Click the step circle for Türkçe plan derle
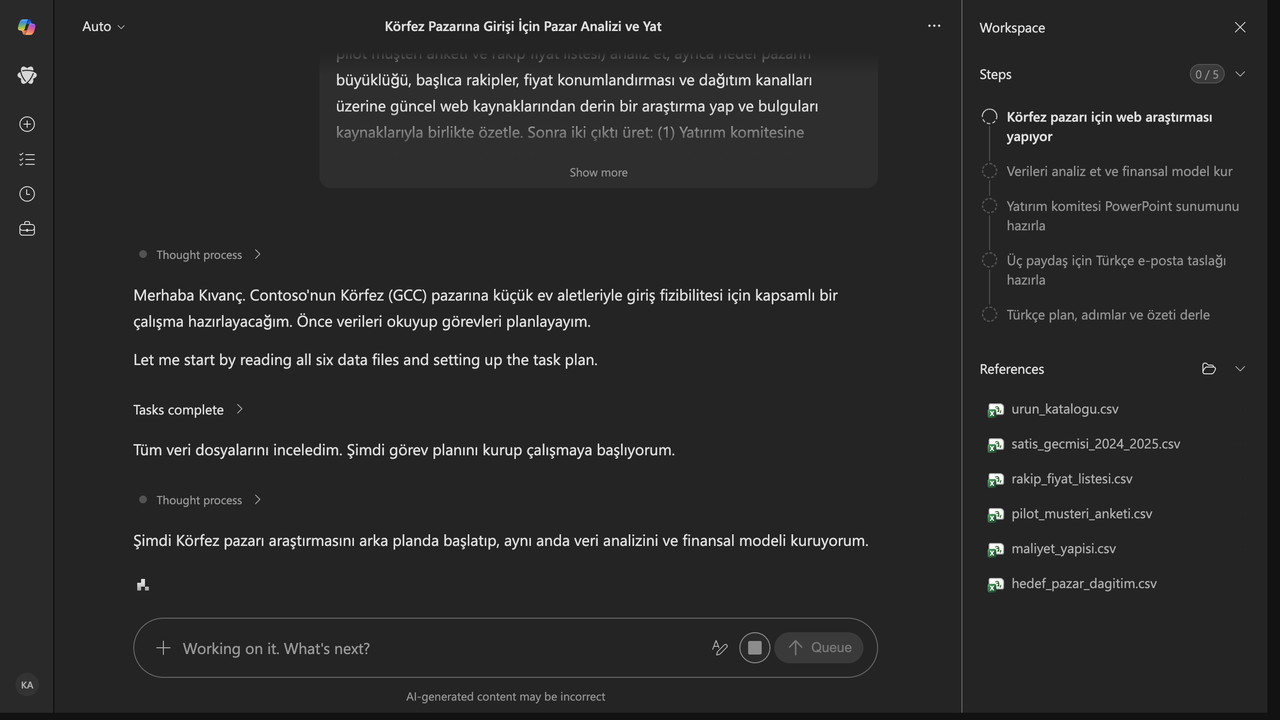The image size is (1280, 720). point(989,314)
